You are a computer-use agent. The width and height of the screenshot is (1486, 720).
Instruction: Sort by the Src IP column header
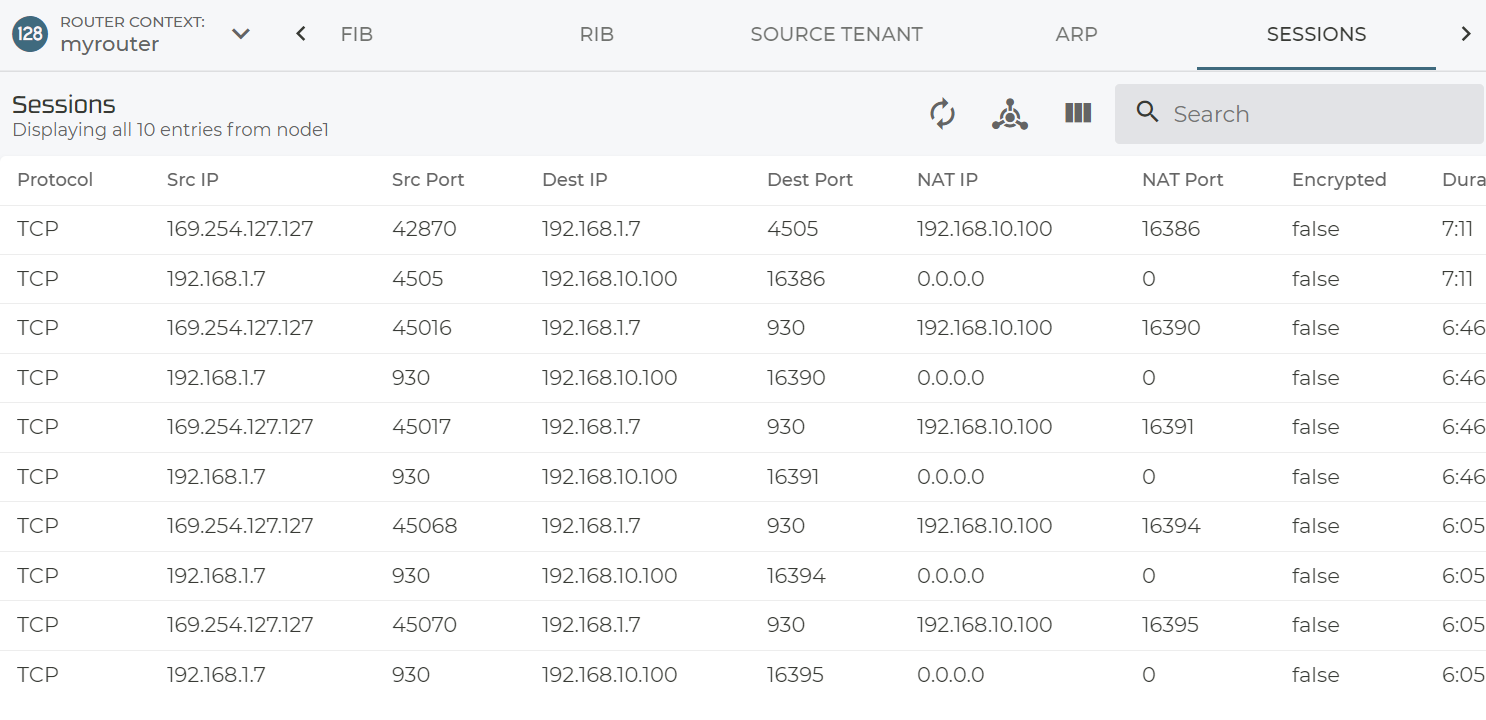[192, 180]
